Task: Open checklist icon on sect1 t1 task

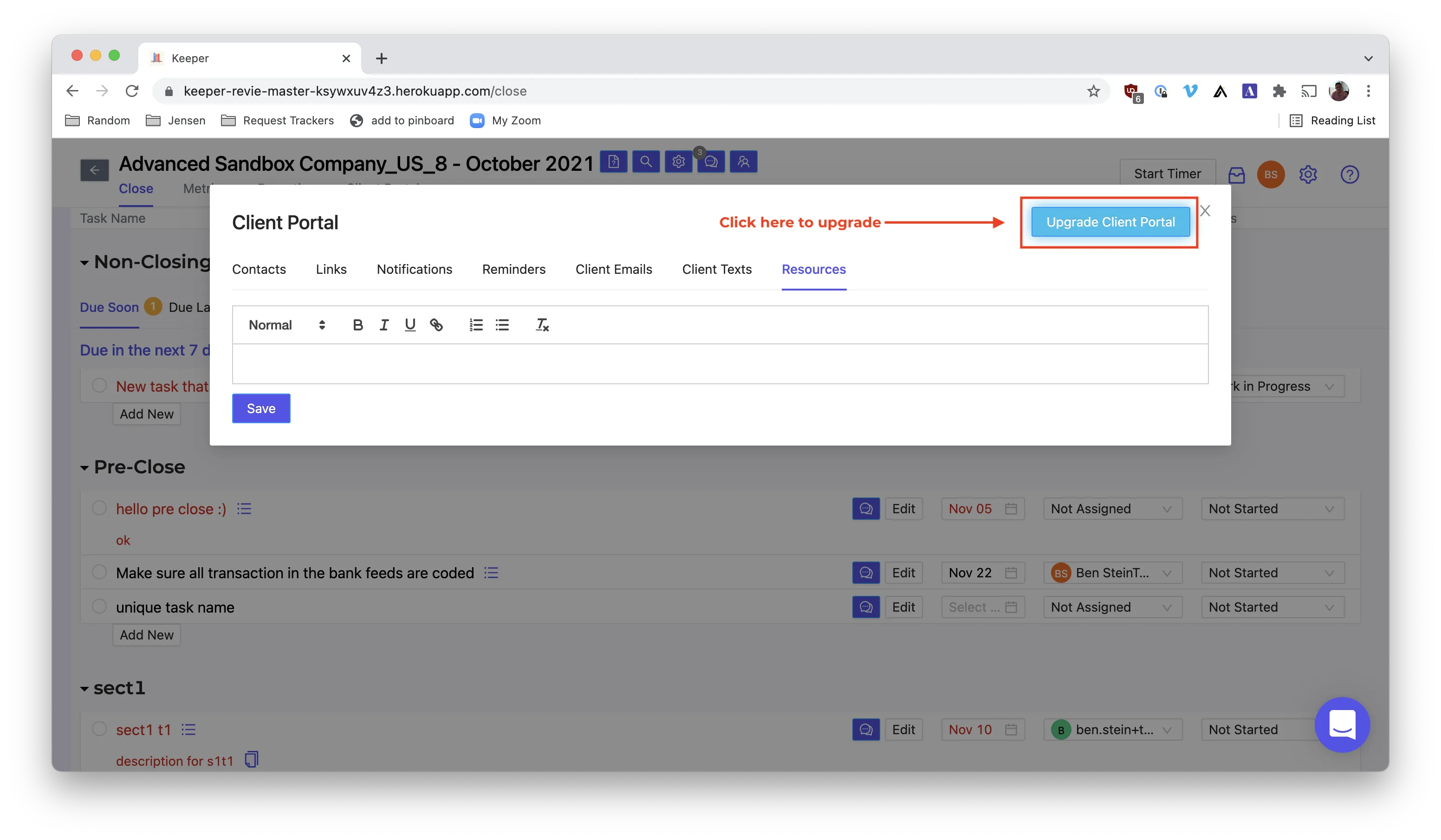Action: coord(188,730)
